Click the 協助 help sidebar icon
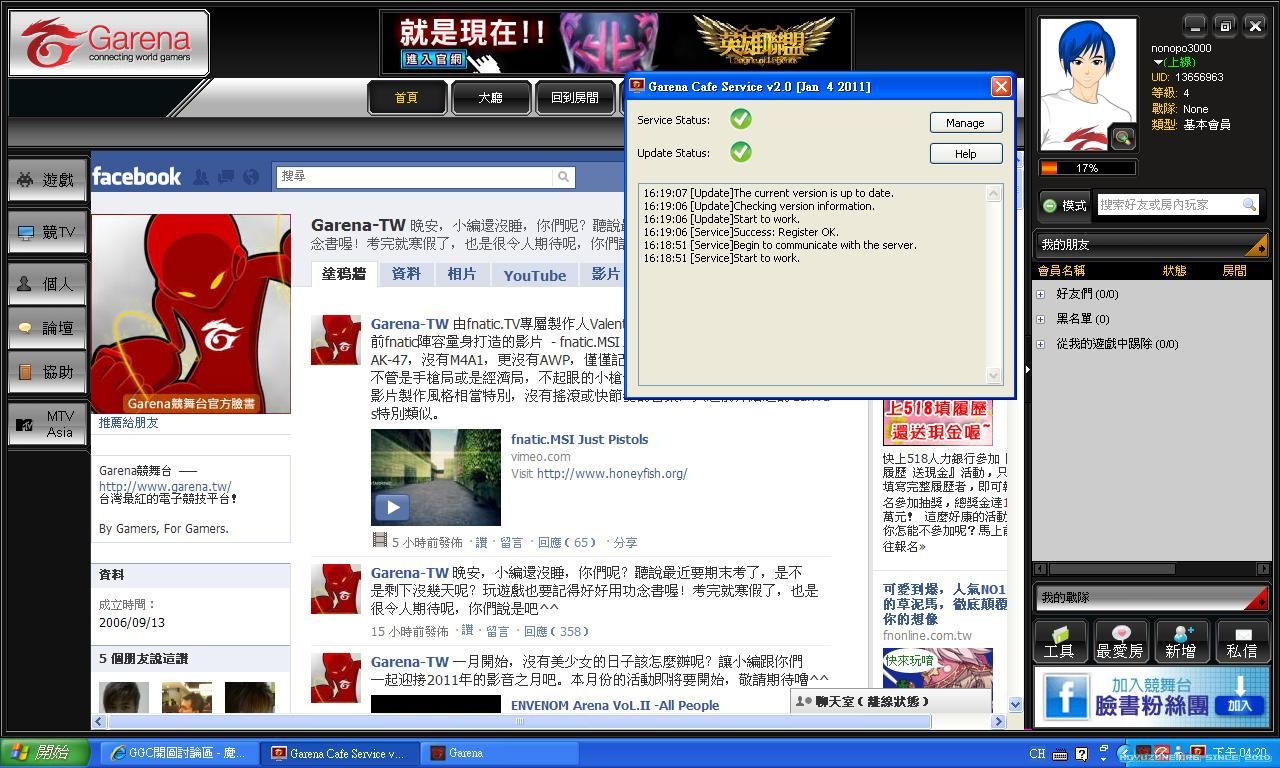Viewport: 1280px width, 768px height. pyautogui.click(x=46, y=371)
